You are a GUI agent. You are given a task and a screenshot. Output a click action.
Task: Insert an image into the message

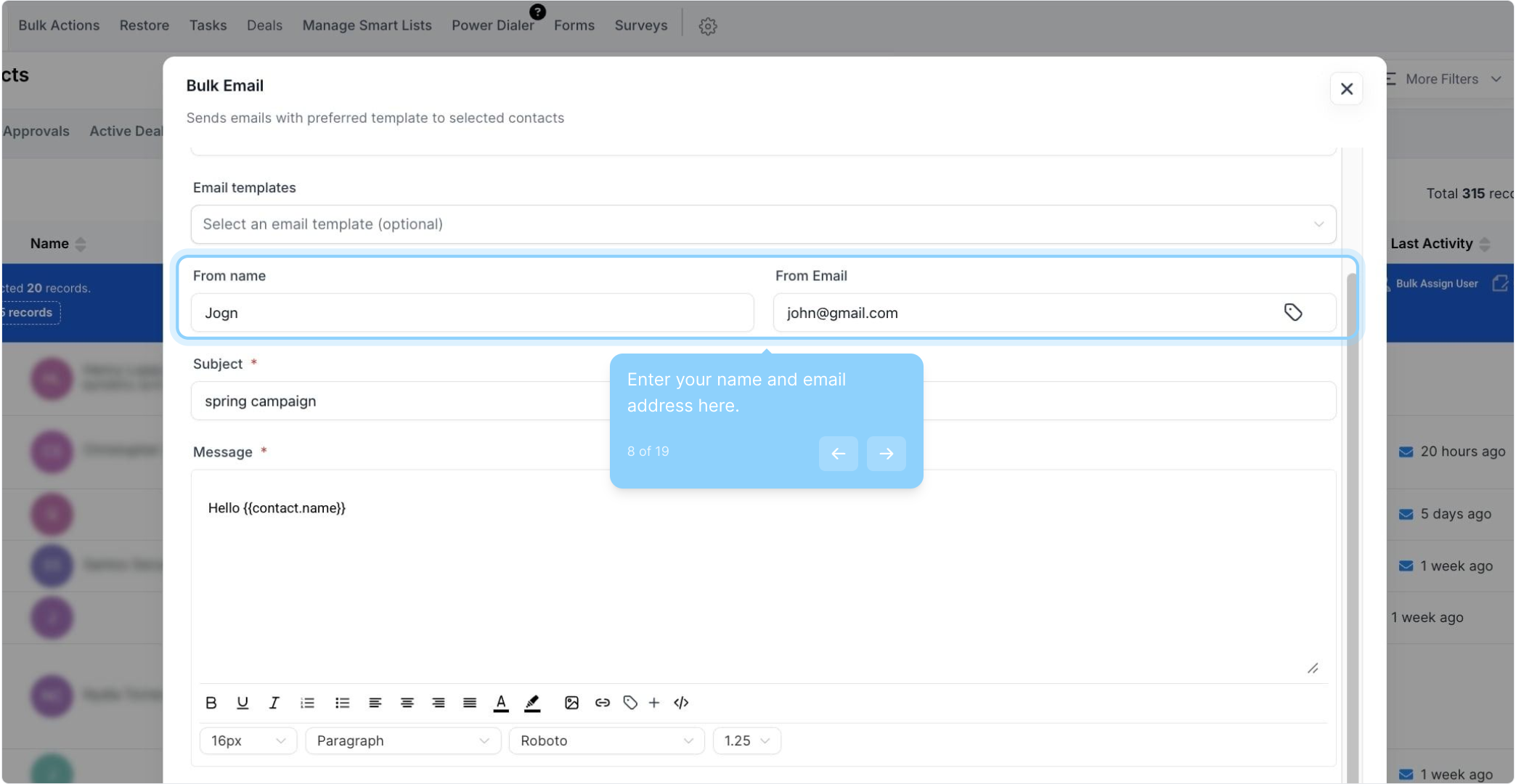571,703
